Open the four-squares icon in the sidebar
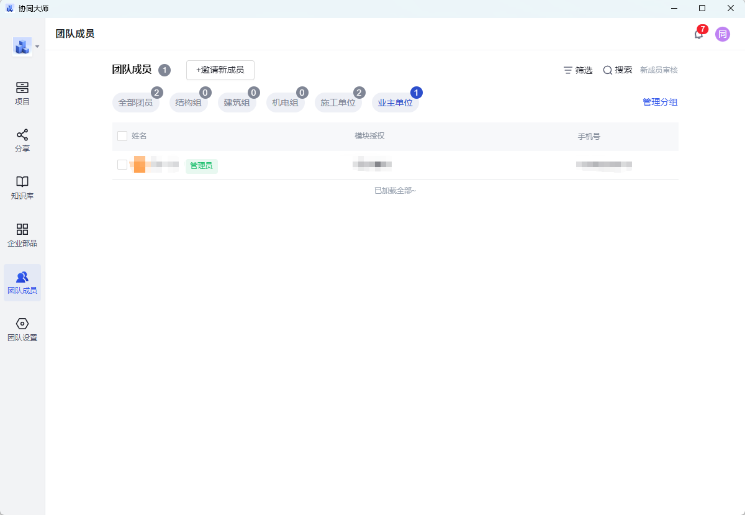Image resolution: width=745 pixels, height=515 pixels. coord(22,234)
